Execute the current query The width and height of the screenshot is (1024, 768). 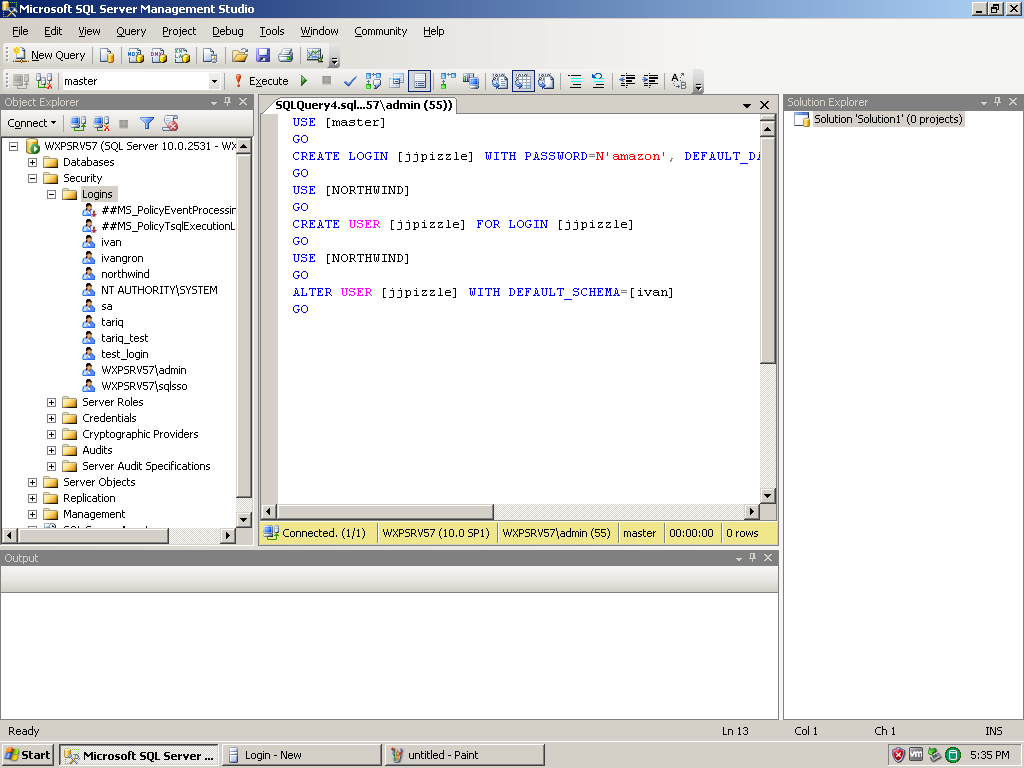point(261,81)
